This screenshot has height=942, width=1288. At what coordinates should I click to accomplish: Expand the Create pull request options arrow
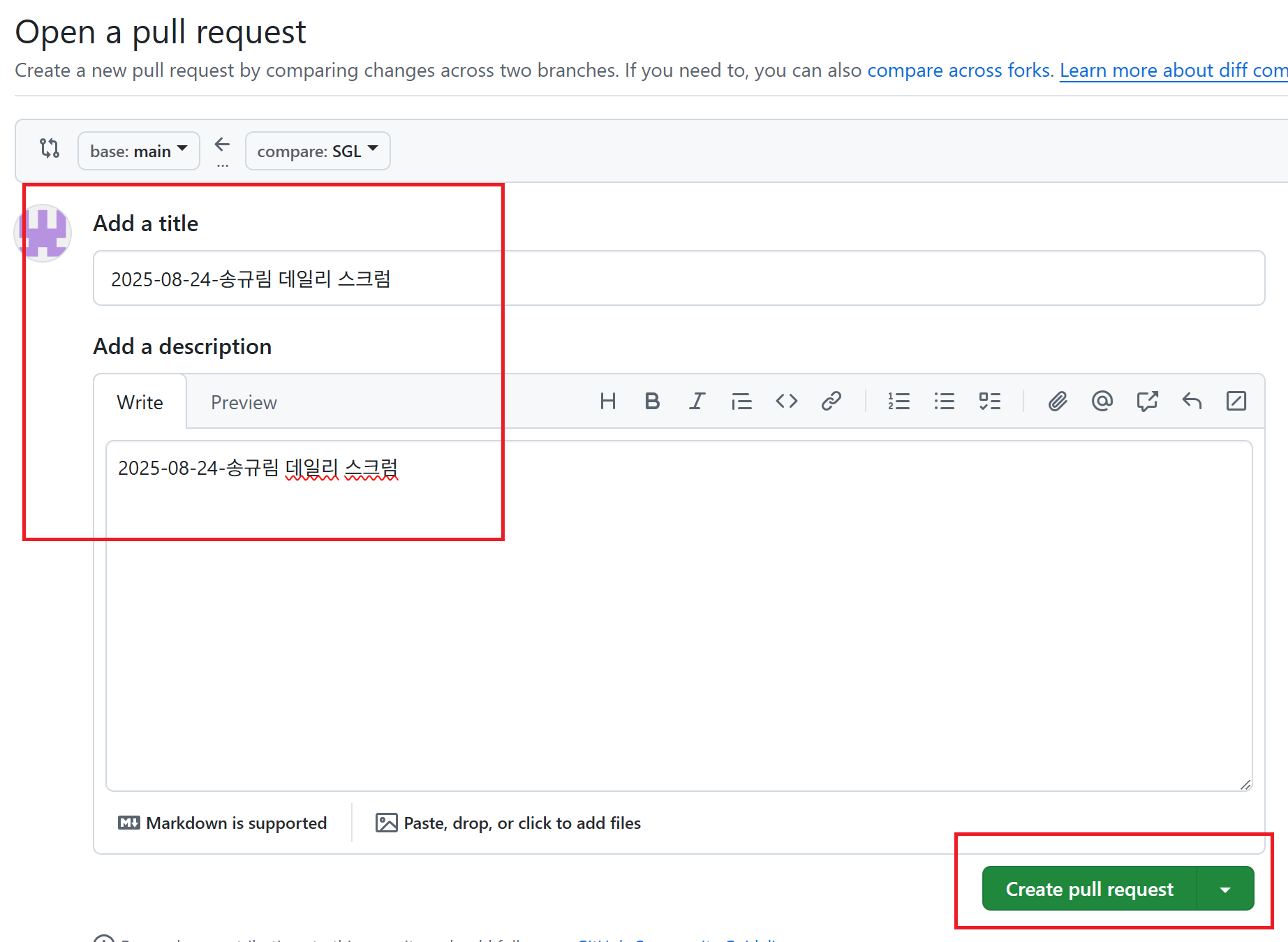tap(1225, 889)
